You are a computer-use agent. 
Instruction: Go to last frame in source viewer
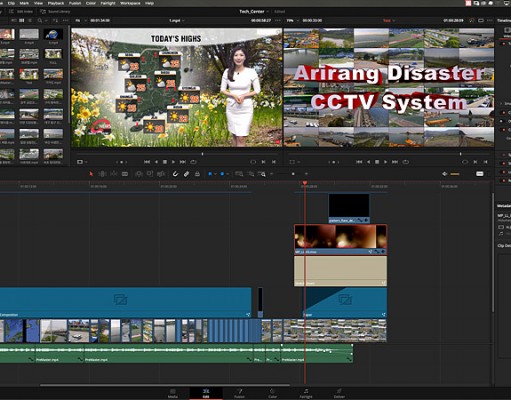[183, 162]
